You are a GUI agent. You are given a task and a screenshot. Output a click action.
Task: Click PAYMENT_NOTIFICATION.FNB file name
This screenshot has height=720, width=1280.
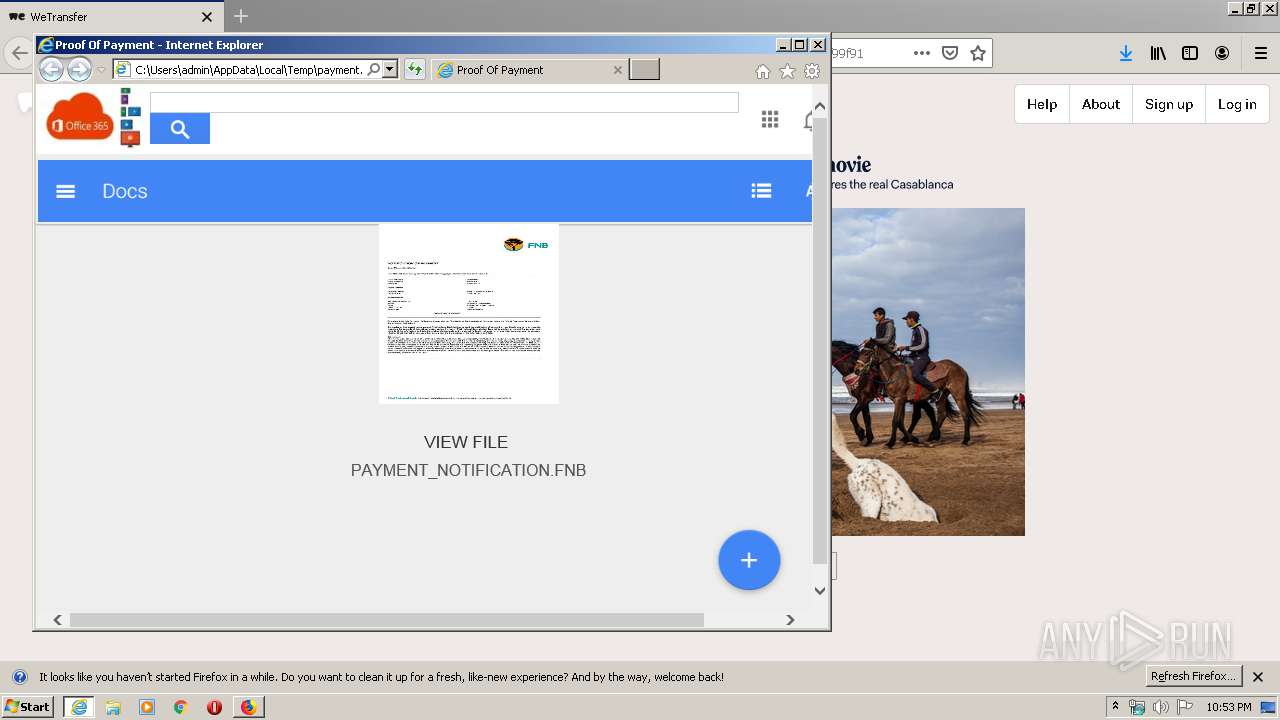468,470
